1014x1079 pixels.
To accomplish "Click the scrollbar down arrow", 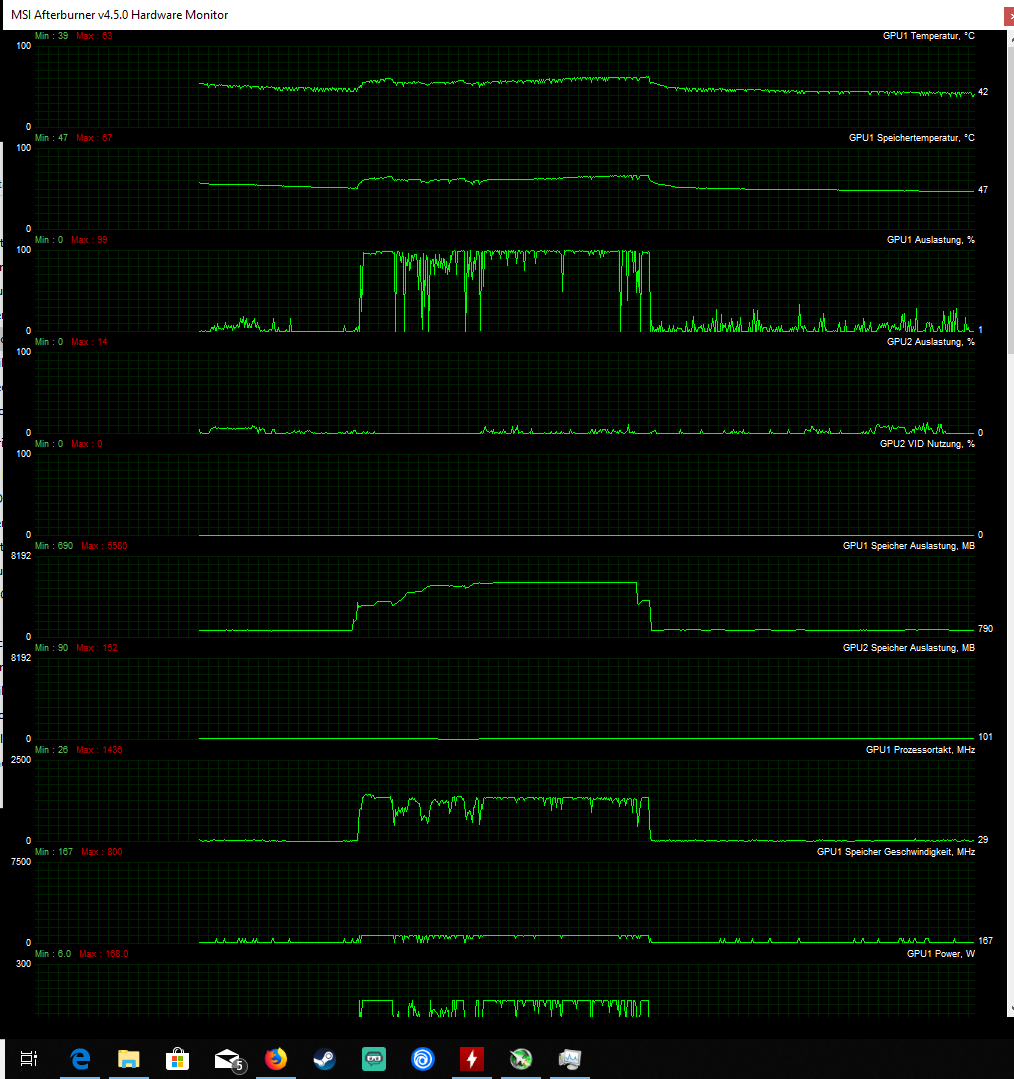I will (x=1011, y=1009).
